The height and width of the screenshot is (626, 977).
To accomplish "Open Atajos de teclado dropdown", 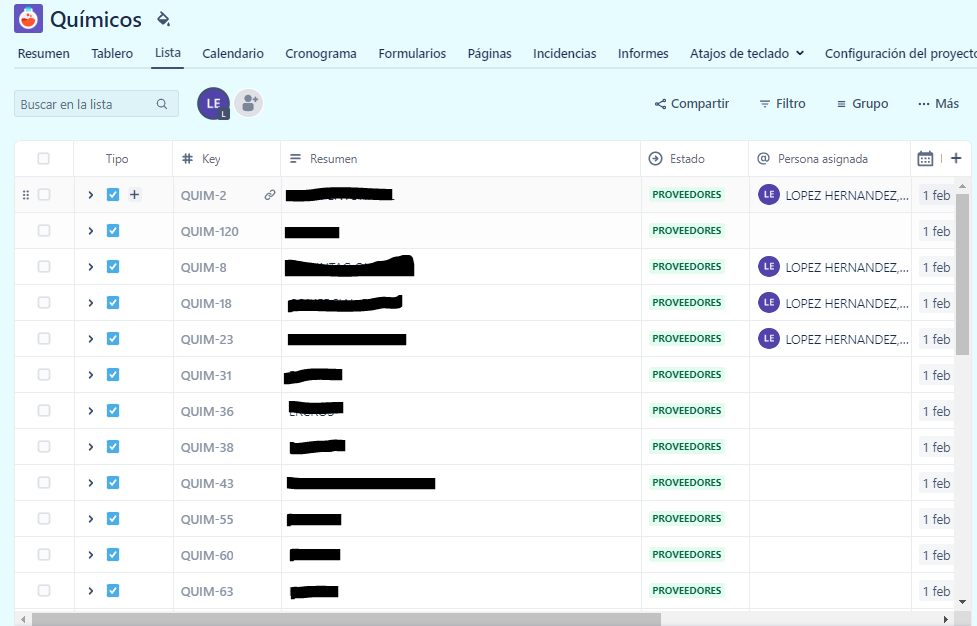I will (x=746, y=54).
